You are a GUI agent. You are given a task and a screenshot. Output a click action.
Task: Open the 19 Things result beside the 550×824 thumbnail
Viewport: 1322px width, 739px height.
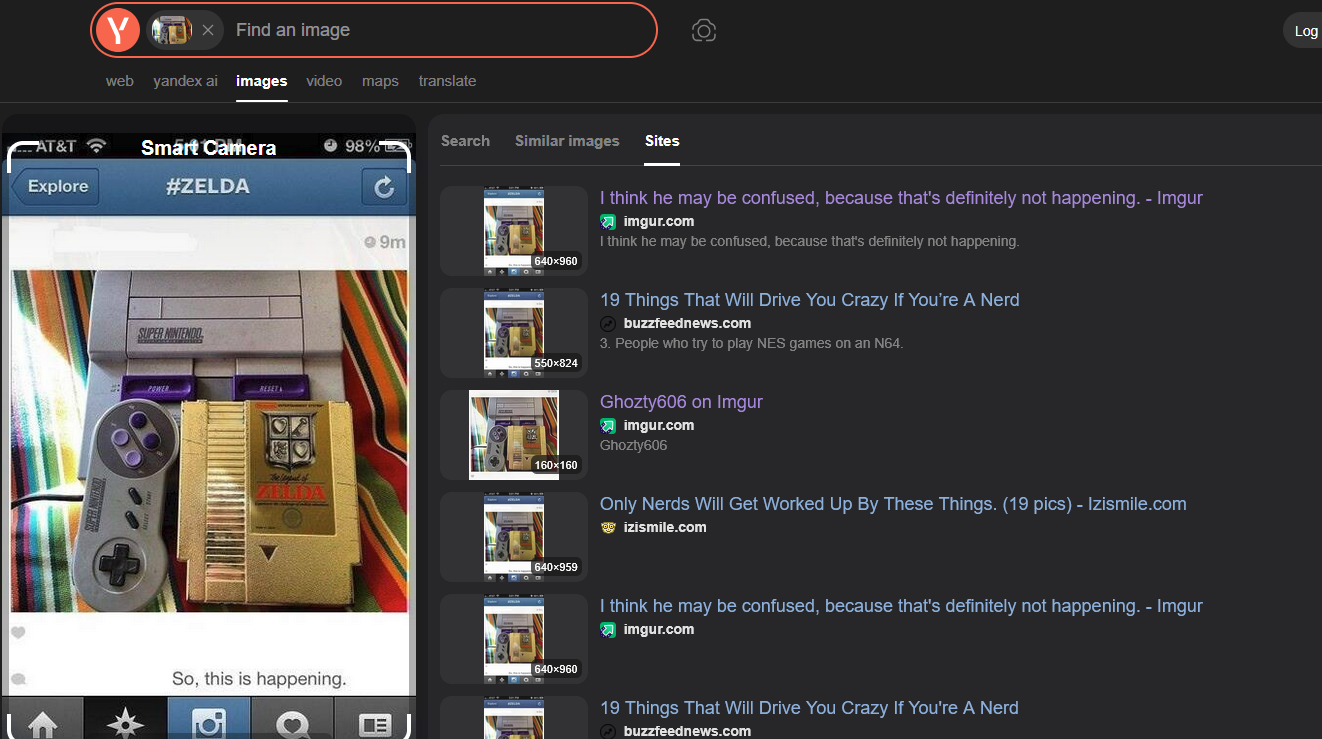click(810, 300)
